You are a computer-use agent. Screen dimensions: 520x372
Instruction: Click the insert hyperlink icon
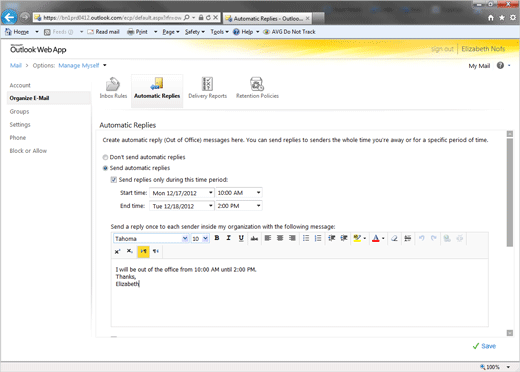tap(447, 238)
